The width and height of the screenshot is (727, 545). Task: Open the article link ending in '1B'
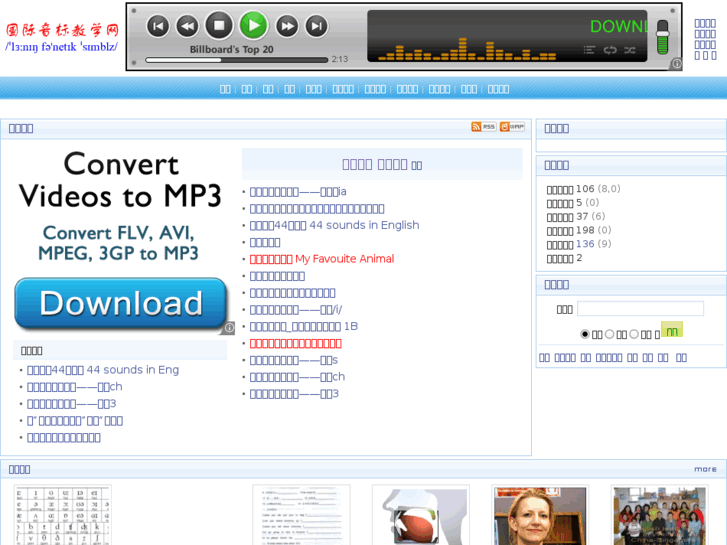click(x=304, y=327)
